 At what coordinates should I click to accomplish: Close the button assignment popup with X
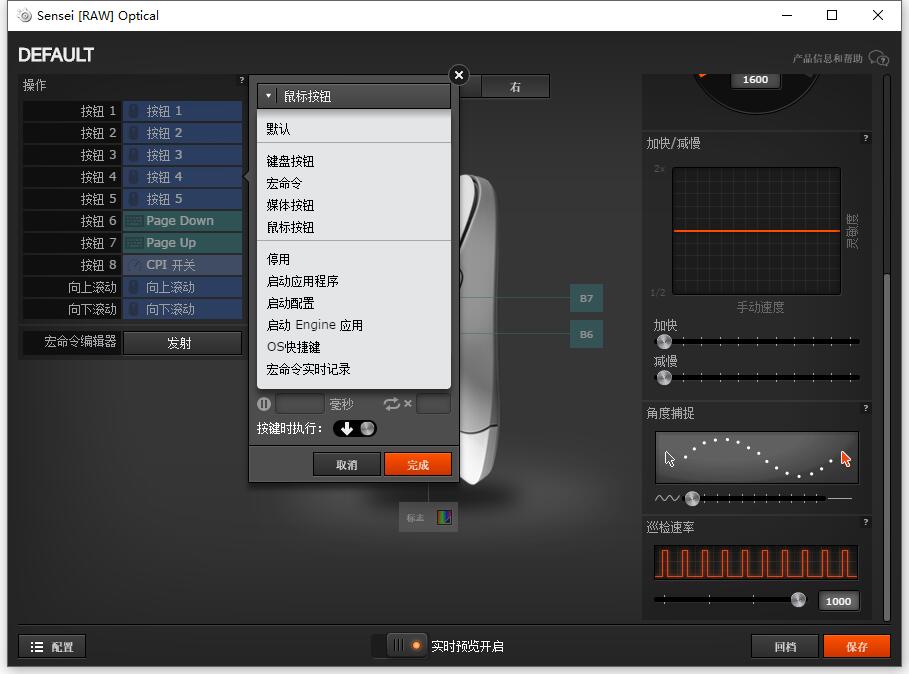point(458,75)
